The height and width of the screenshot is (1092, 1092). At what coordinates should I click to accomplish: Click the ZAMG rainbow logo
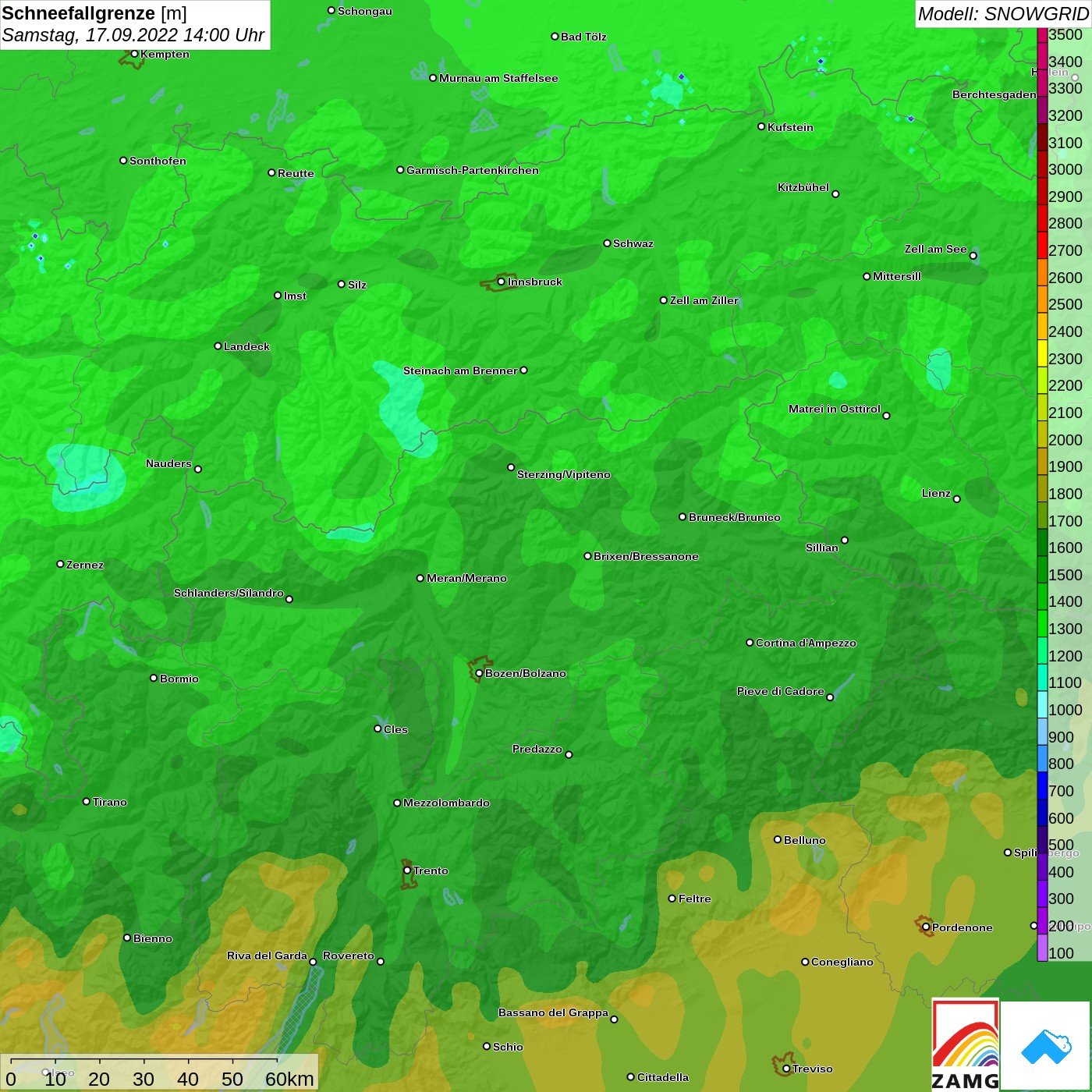965,1044
